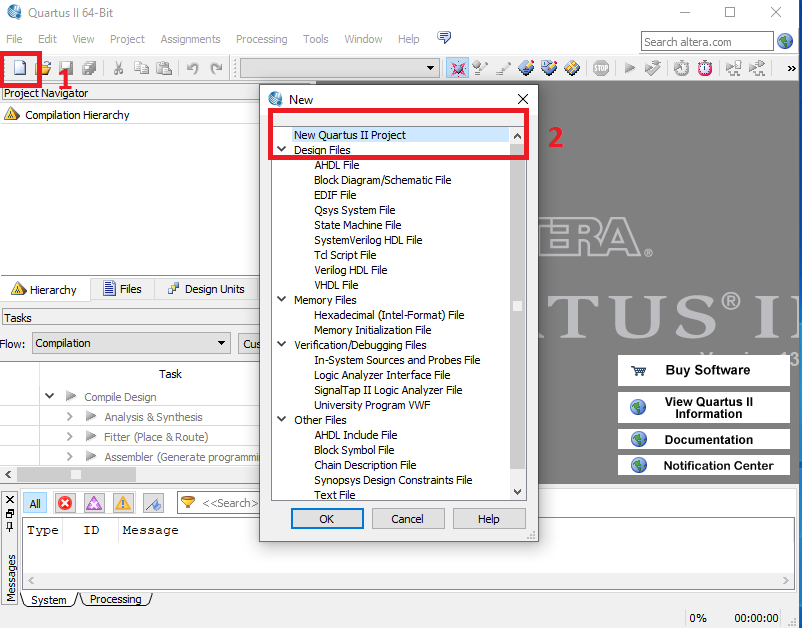Click the Buy Software button
This screenshot has height=628, width=802.
704,370
